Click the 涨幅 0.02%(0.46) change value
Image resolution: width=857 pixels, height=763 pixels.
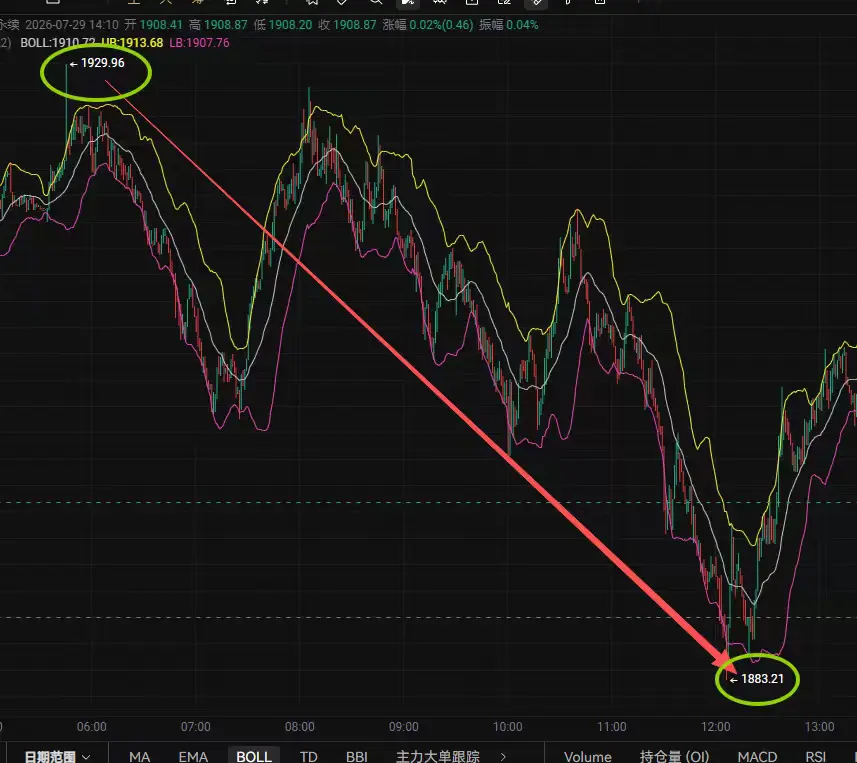pyautogui.click(x=428, y=25)
